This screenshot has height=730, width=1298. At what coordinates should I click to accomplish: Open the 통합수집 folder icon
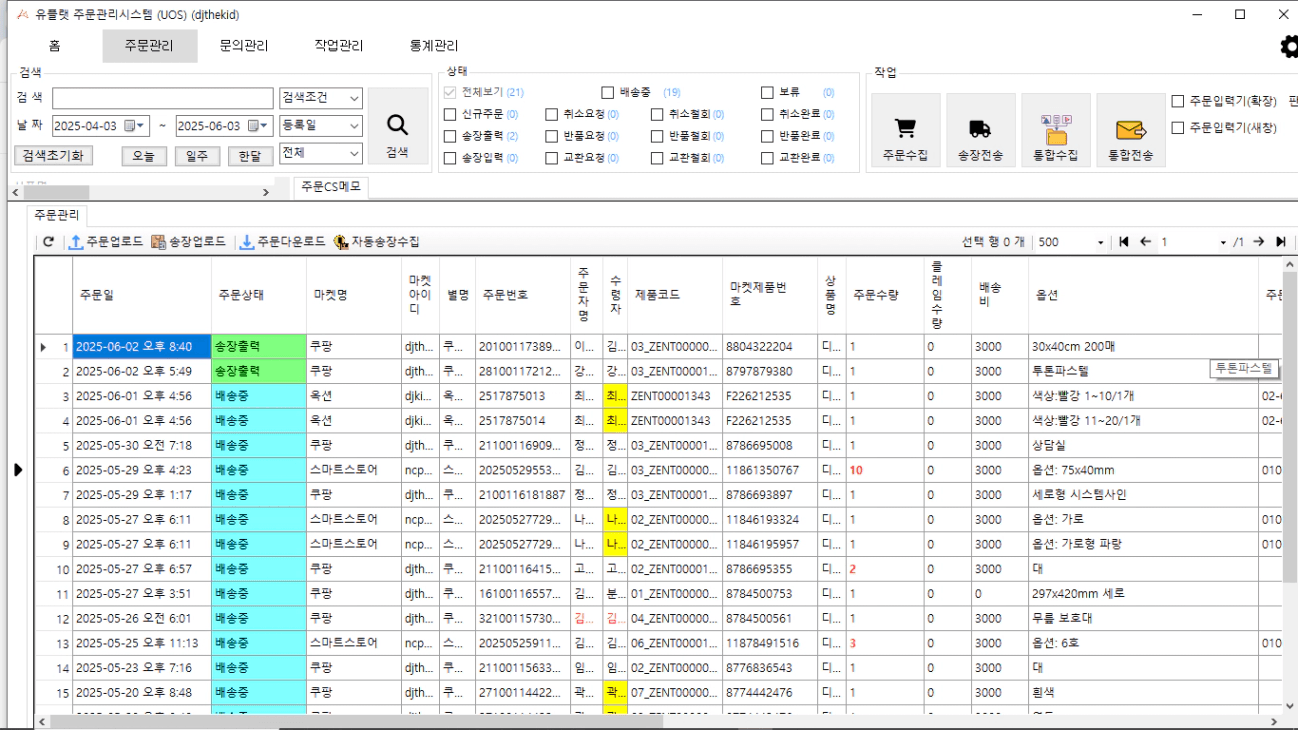pyautogui.click(x=1055, y=129)
